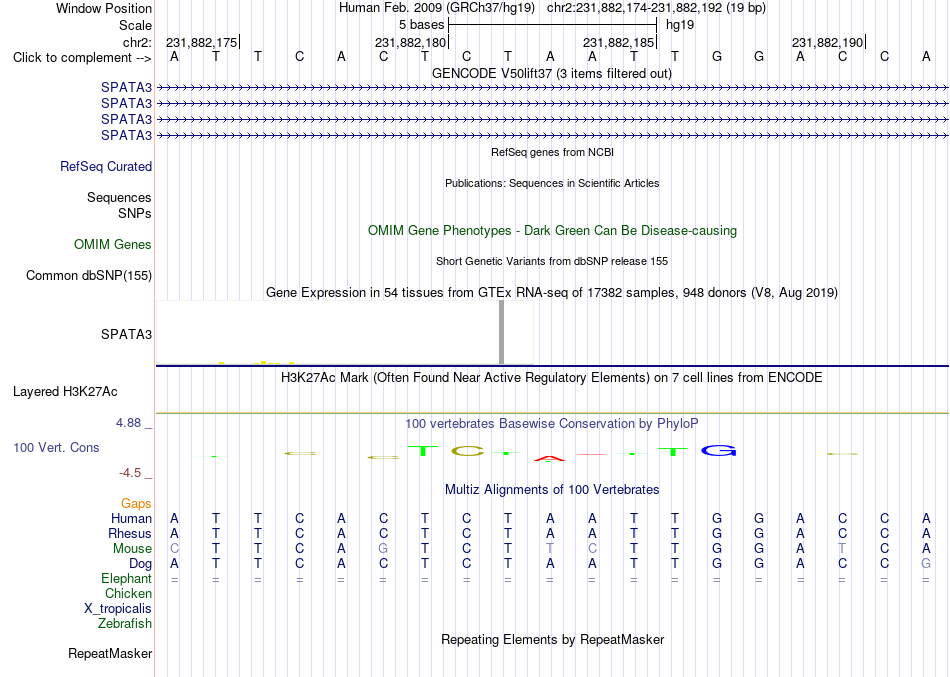Click the tall gray bar in GTEx expression chart

pos(501,332)
